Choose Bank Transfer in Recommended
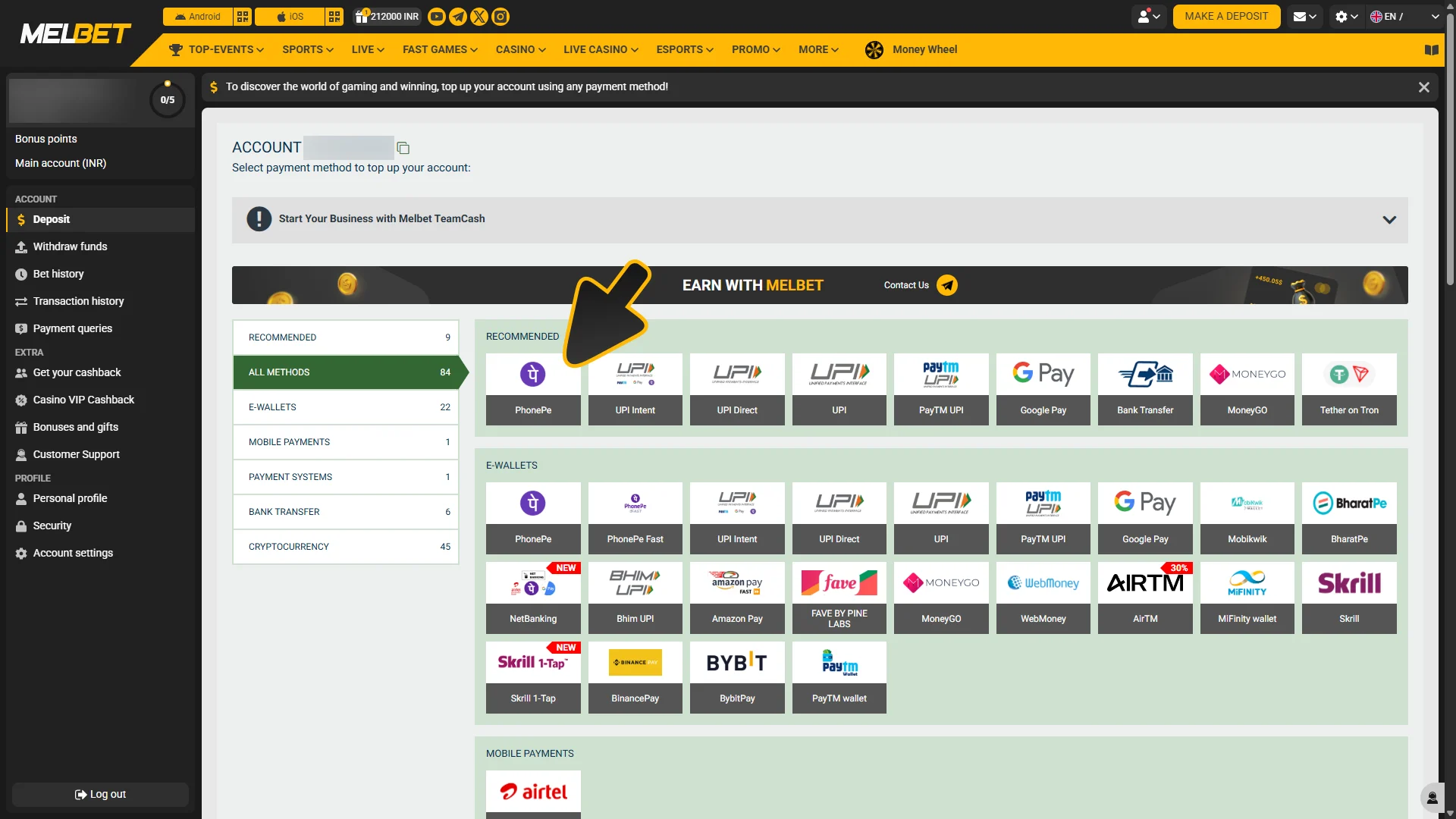The height and width of the screenshot is (819, 1456). tap(1145, 389)
